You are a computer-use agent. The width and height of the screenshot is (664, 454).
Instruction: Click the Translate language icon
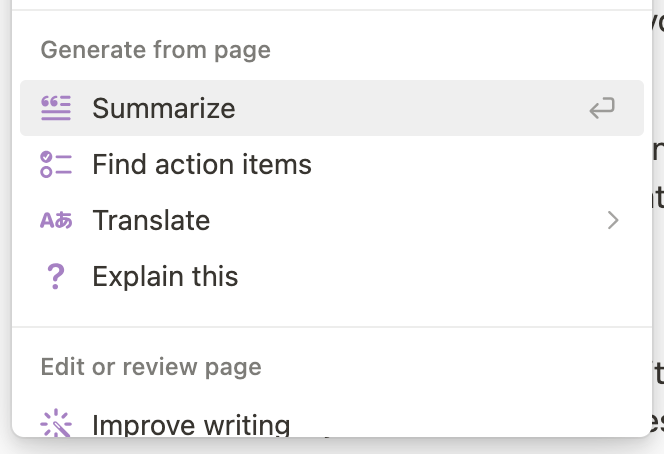(x=56, y=220)
